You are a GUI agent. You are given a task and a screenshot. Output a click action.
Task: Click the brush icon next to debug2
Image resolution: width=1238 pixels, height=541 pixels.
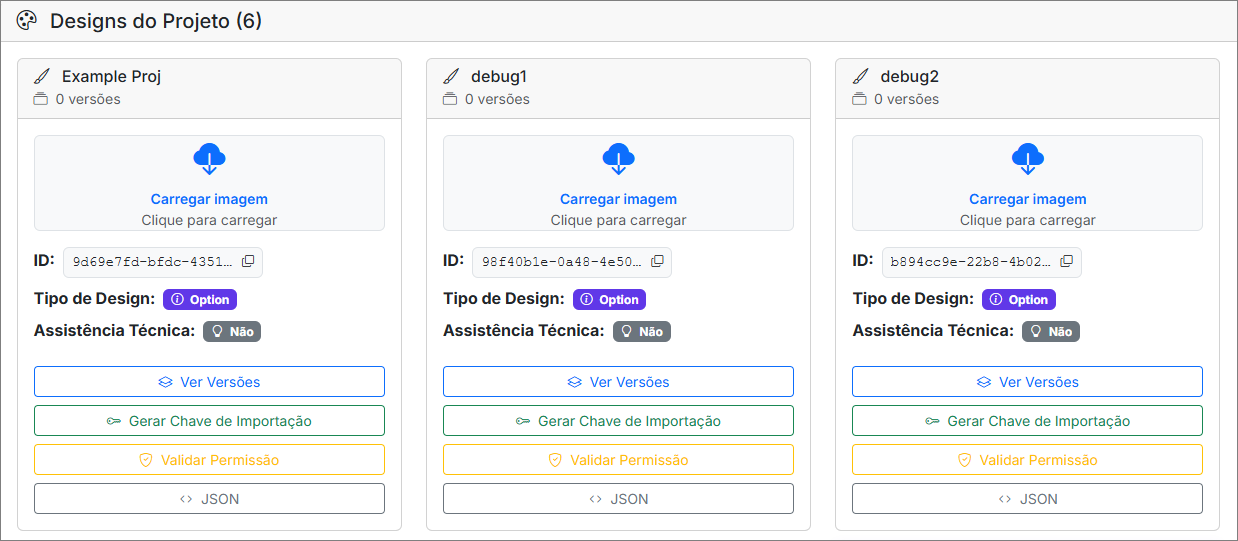tap(860, 76)
